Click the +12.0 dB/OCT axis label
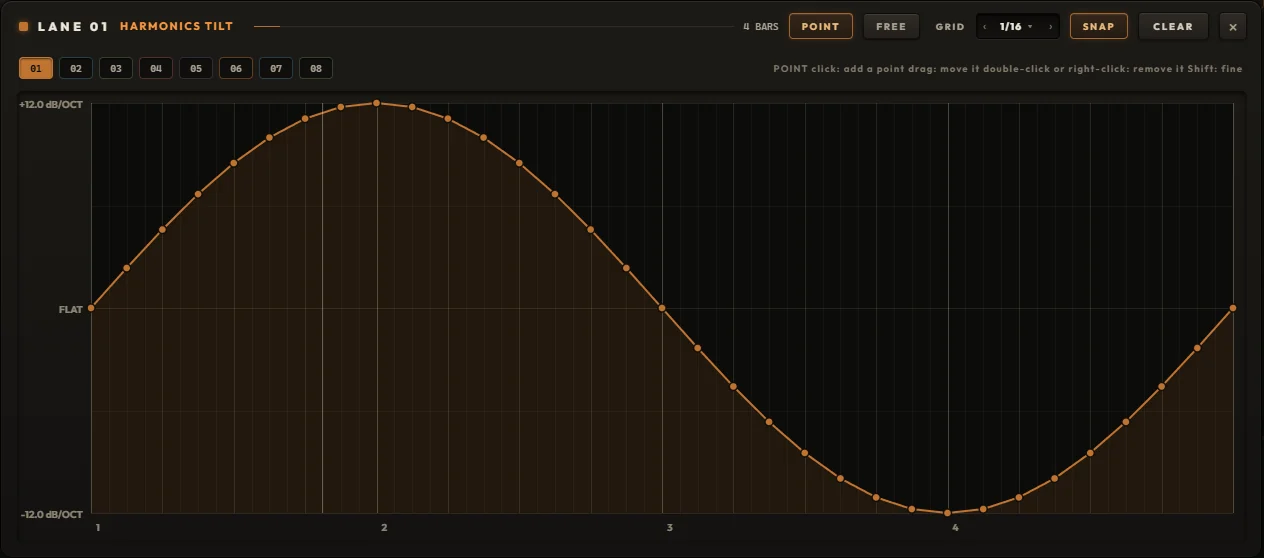 point(51,104)
